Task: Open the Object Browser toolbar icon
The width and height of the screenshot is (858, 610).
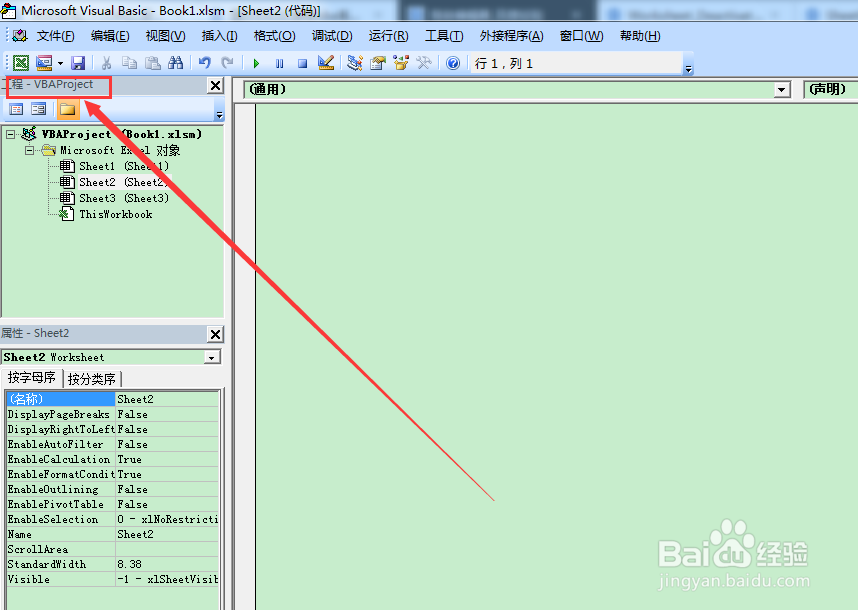Action: click(401, 63)
